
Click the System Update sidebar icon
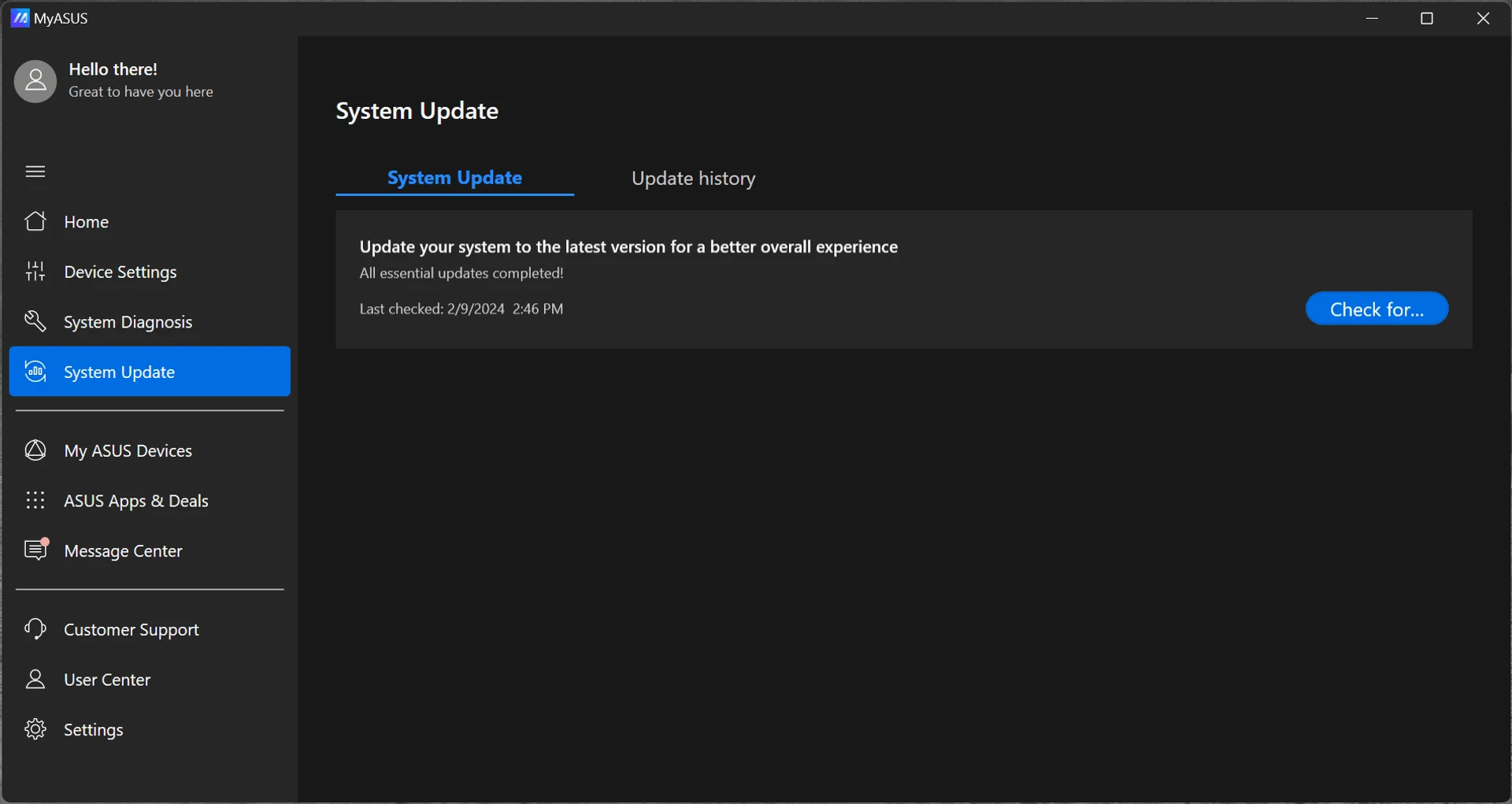click(35, 372)
